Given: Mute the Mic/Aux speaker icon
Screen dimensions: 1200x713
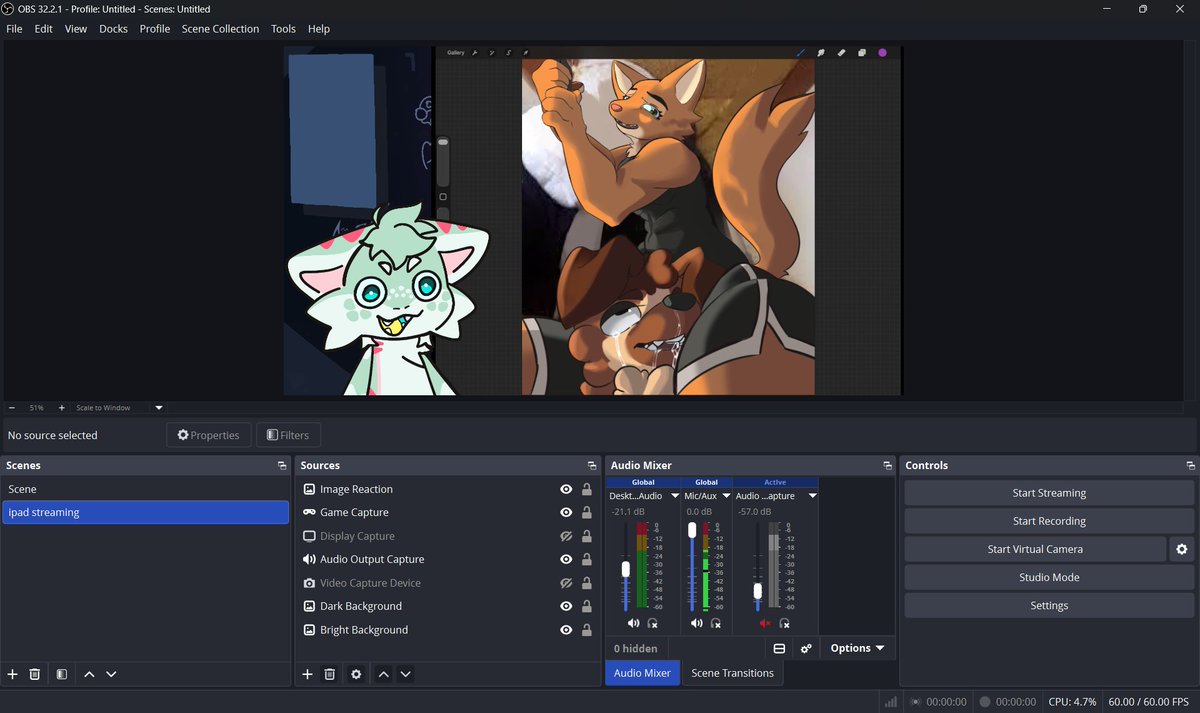Looking at the screenshot, I should click(697, 623).
